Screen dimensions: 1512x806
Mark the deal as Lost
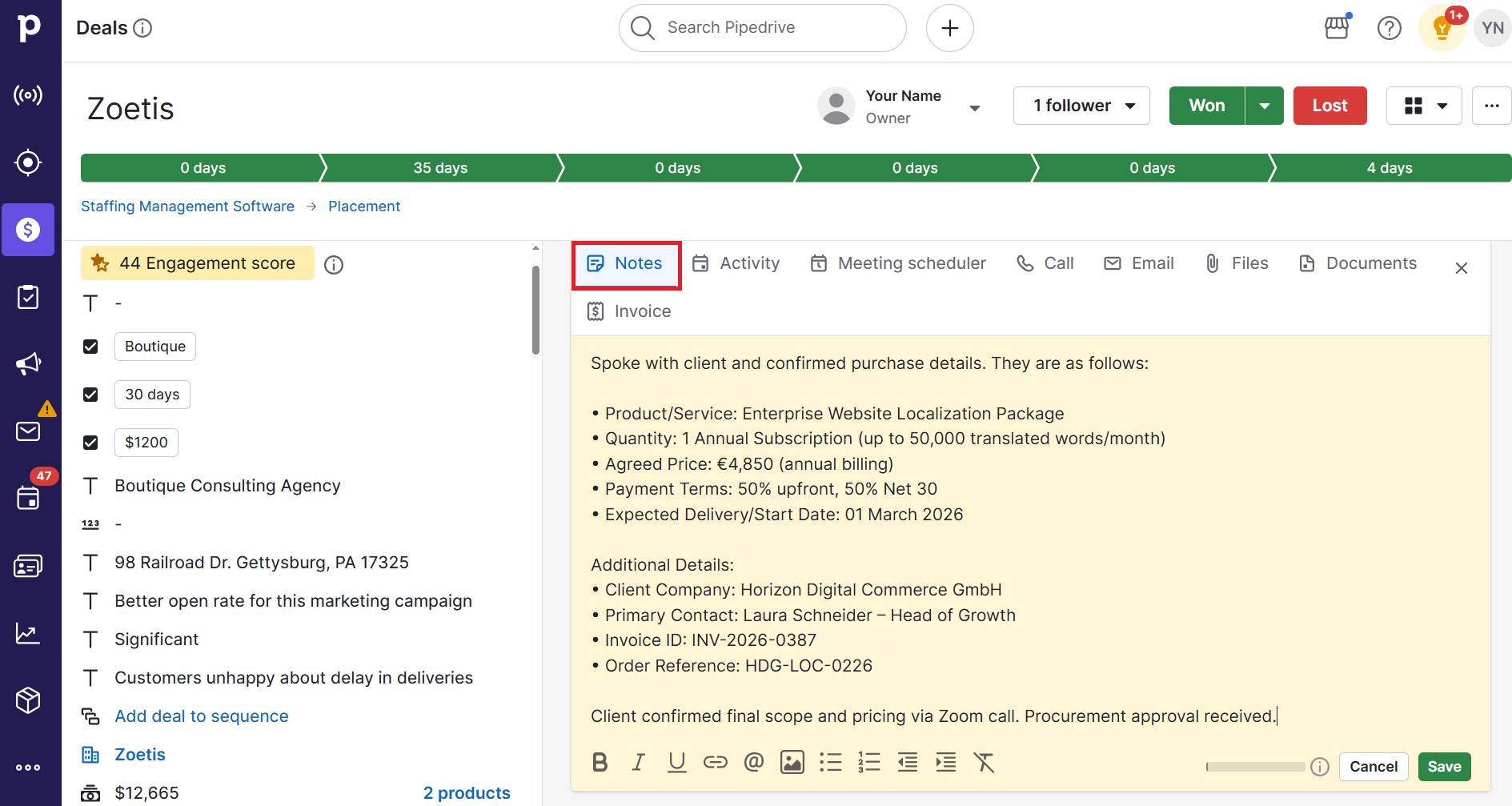pos(1330,106)
